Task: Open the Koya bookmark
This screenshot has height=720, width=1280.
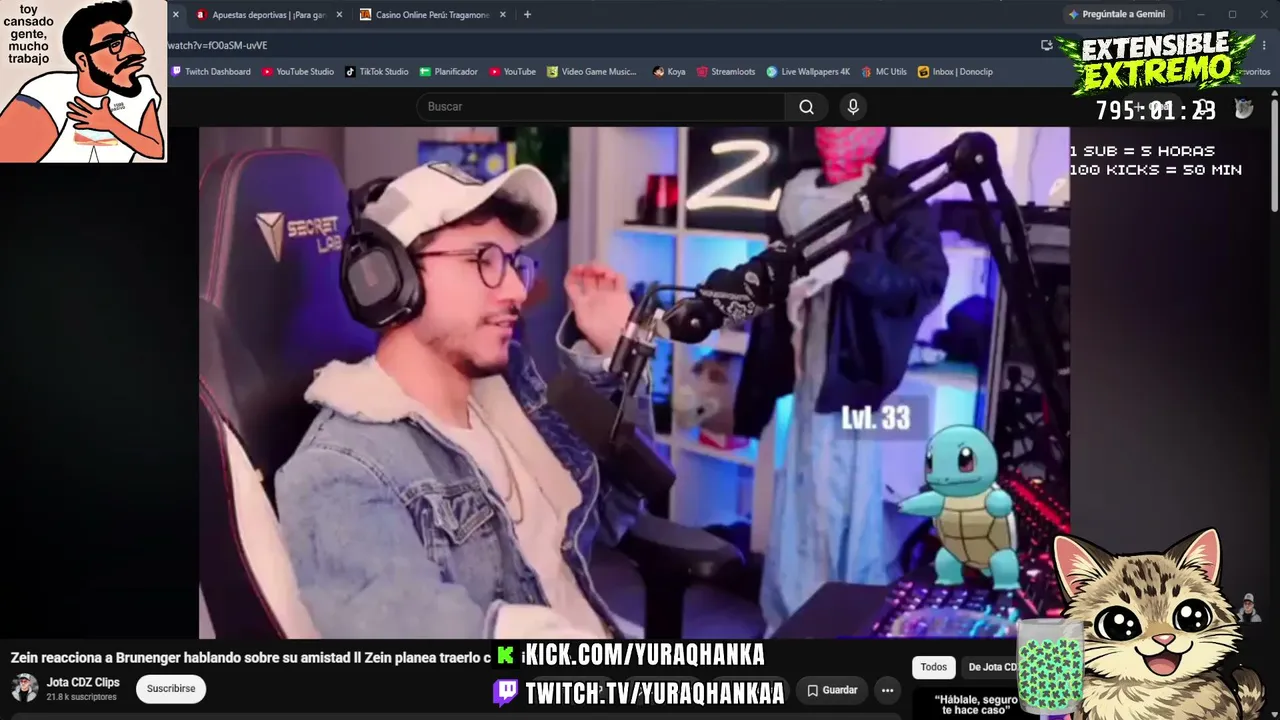Action: 669,72
